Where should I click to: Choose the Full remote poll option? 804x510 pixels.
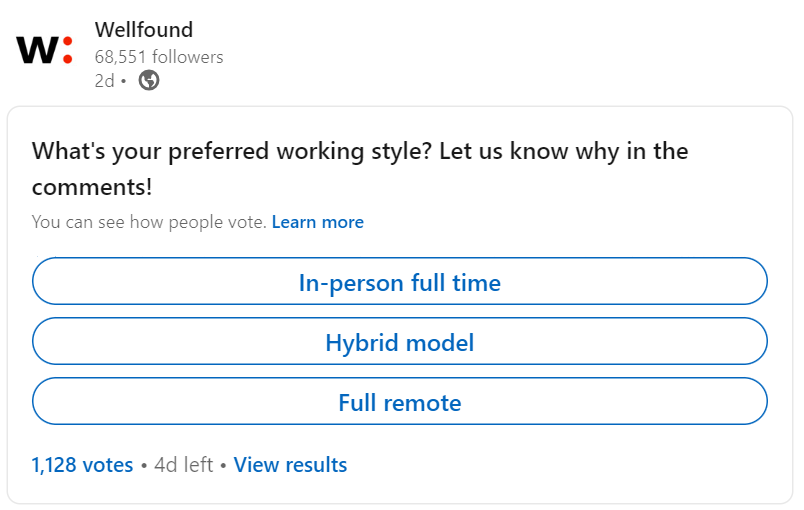tap(400, 403)
